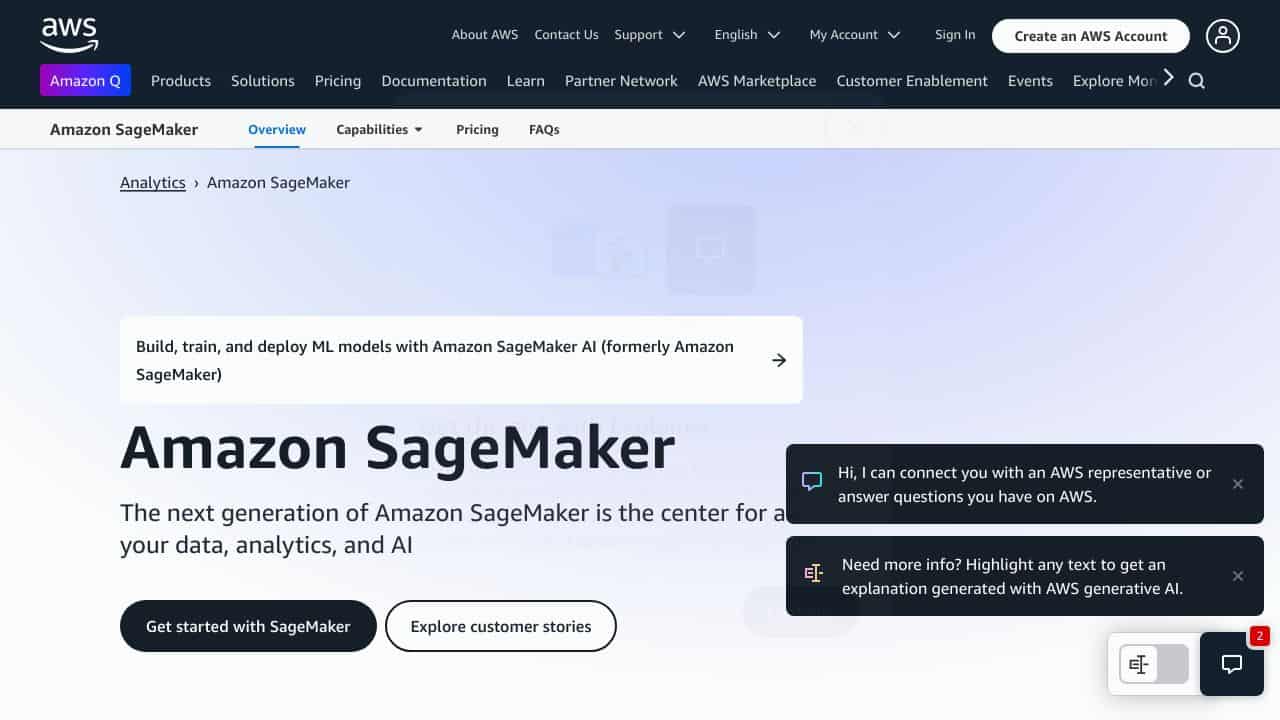This screenshot has width=1280, height=720.
Task: Click chat icon in representative message
Action: click(x=812, y=481)
